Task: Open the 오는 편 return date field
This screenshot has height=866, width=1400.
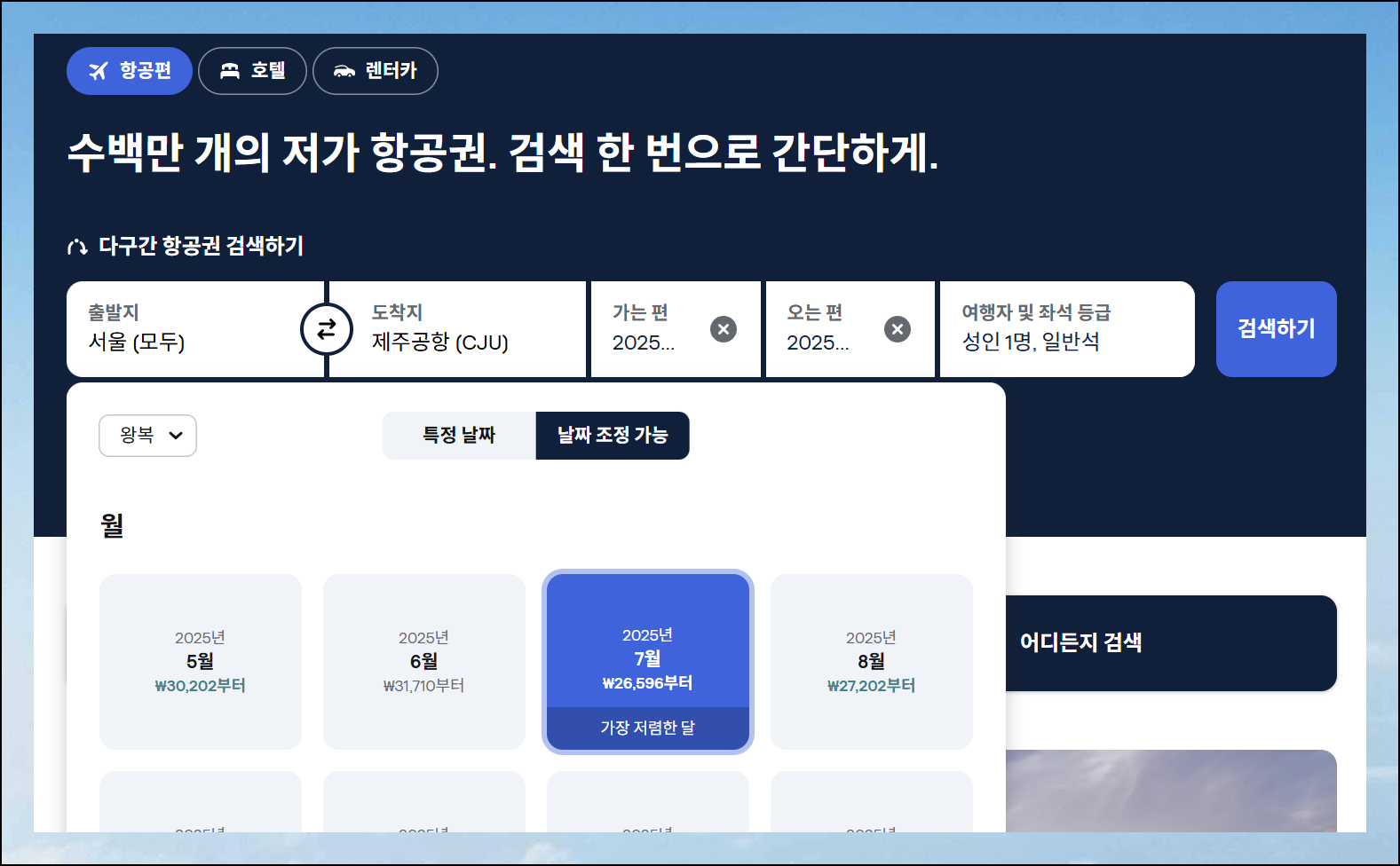Action: click(x=850, y=329)
